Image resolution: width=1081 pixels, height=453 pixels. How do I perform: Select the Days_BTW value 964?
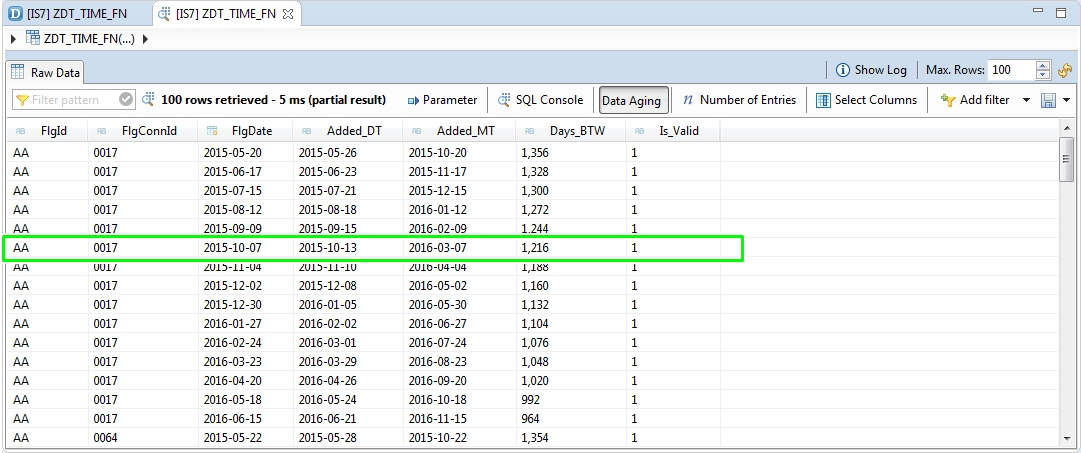(x=530, y=419)
